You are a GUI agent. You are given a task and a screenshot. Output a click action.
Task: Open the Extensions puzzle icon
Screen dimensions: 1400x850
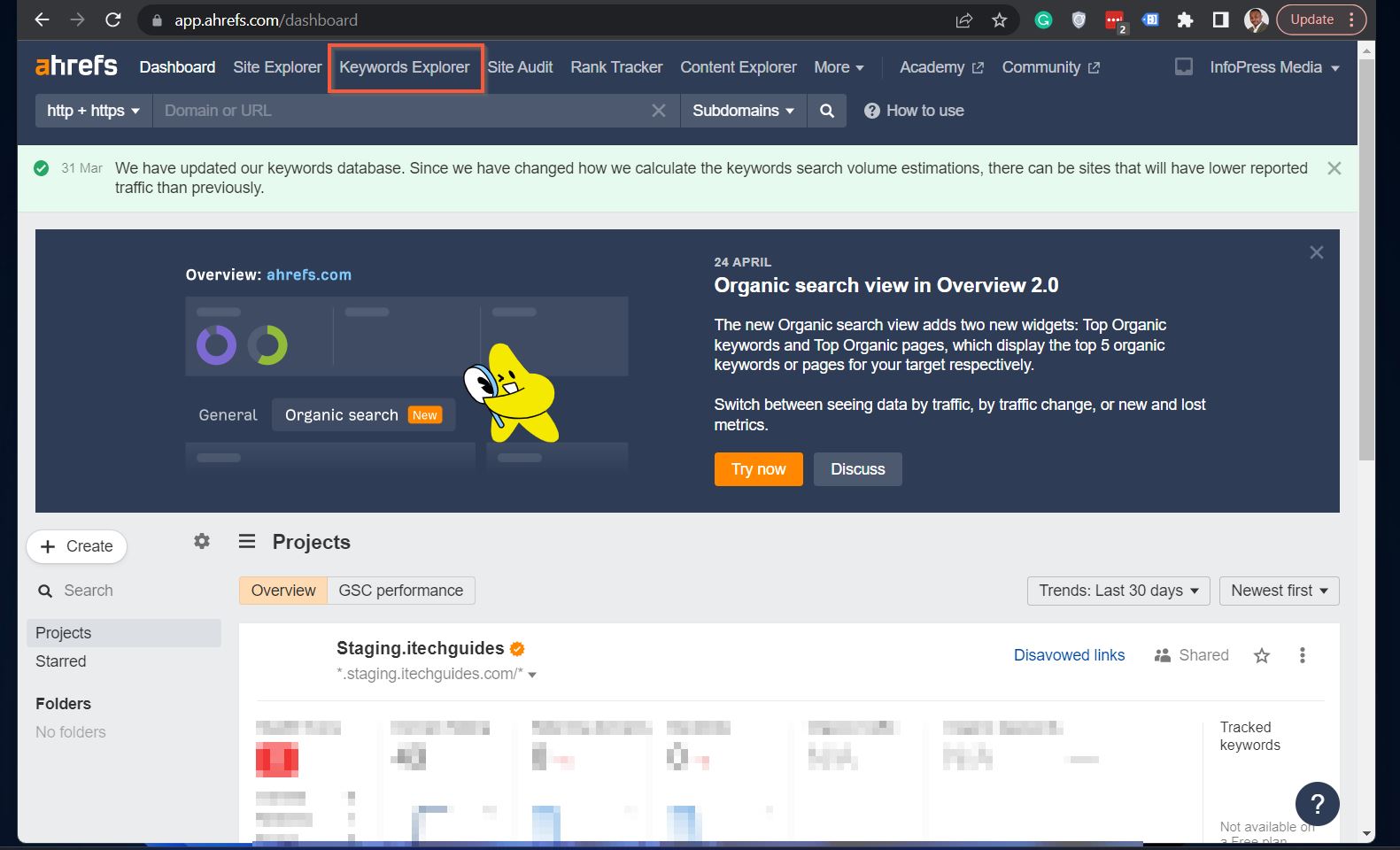point(1185,19)
